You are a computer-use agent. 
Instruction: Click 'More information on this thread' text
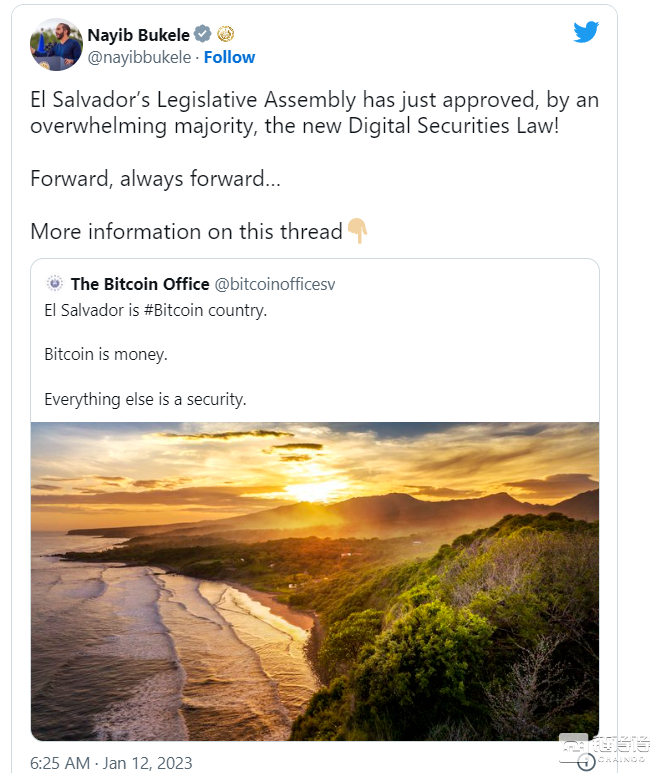(x=186, y=231)
